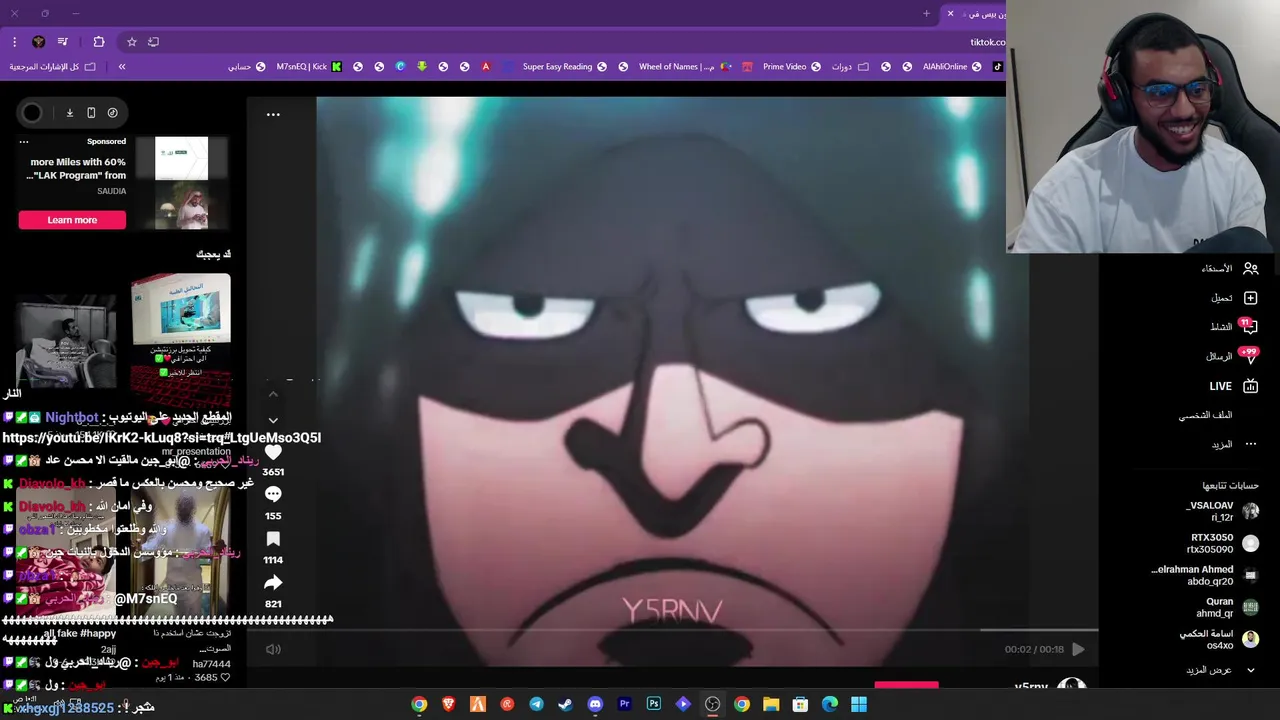Open the video comments bubble icon
This screenshot has width=1280, height=720.
[x=273, y=494]
